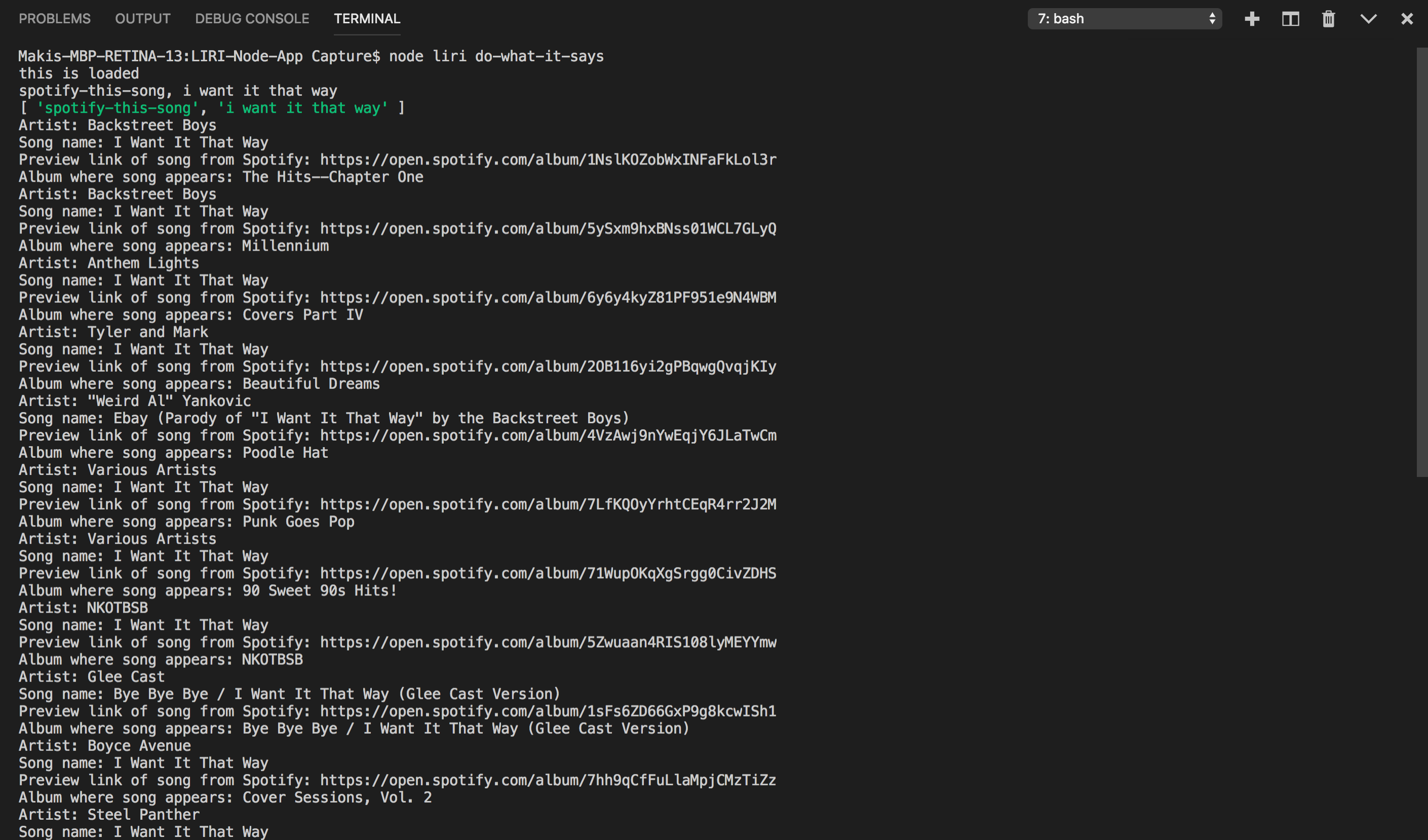Open the Punk Goes Pop Spotify link

tap(548, 505)
